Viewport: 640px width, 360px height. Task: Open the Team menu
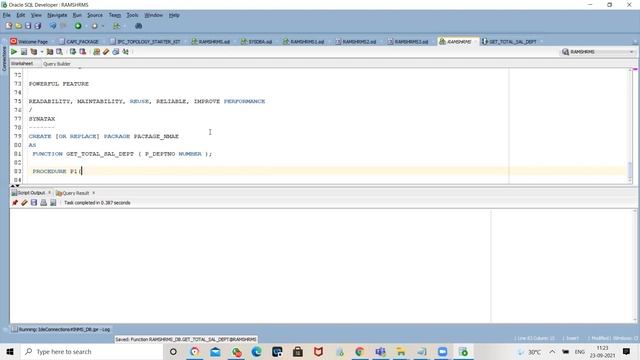(115, 15)
